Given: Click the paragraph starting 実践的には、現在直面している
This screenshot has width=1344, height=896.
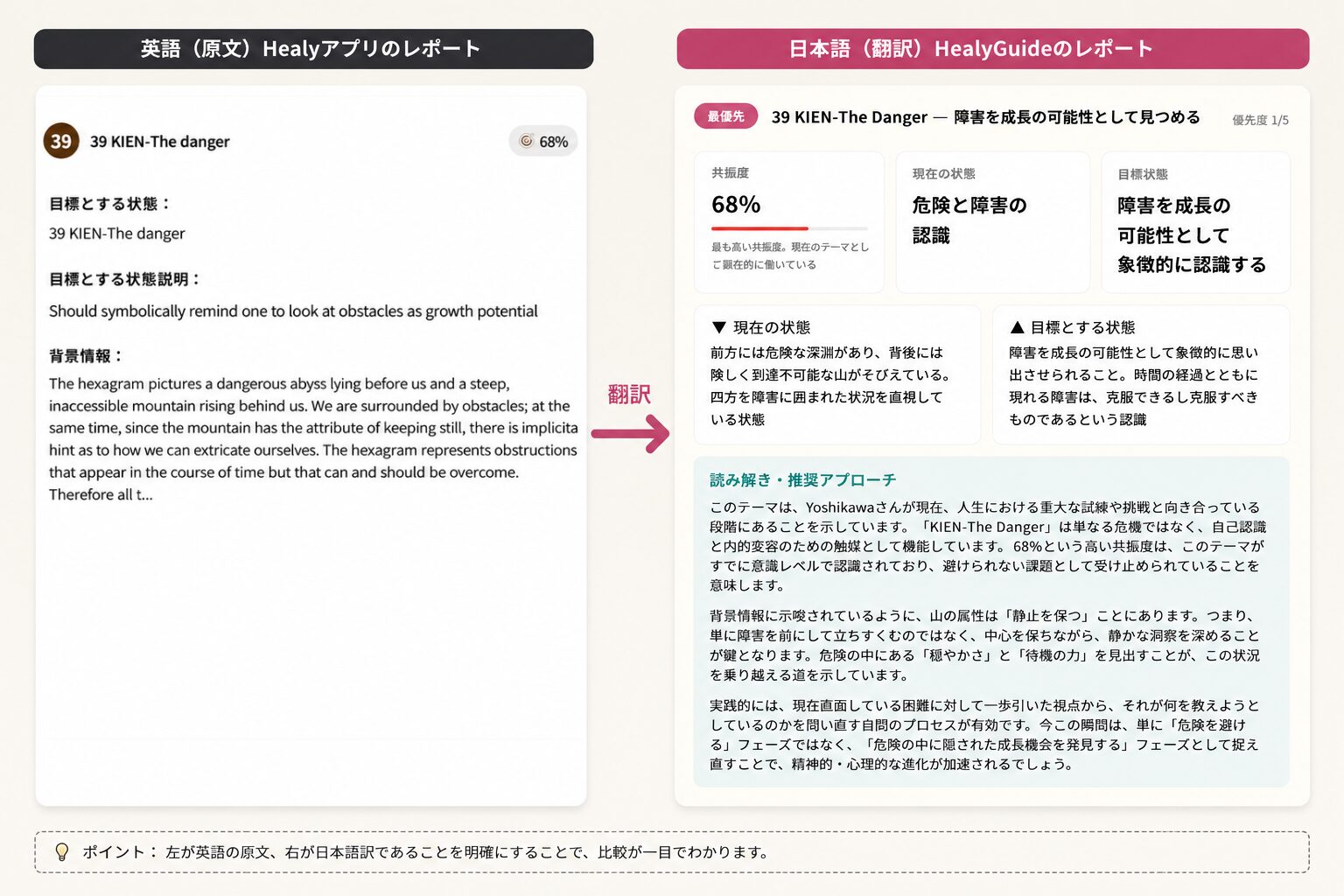Looking at the screenshot, I should tap(984, 734).
